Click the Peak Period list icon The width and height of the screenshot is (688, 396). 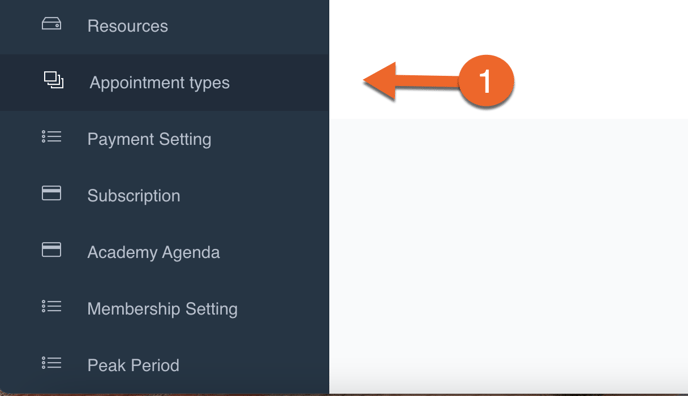coord(51,363)
